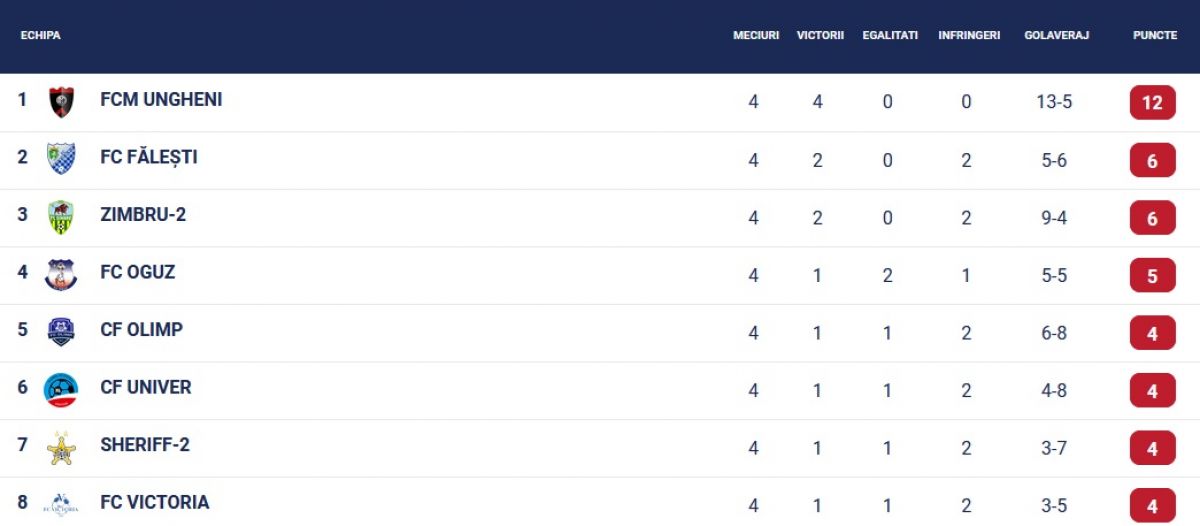Click the GOLAVERAJ column header

(x=1056, y=35)
